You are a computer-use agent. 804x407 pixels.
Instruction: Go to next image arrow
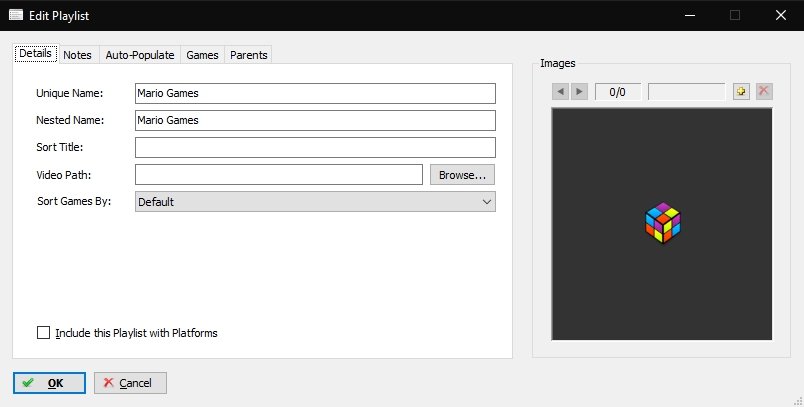coord(579,92)
